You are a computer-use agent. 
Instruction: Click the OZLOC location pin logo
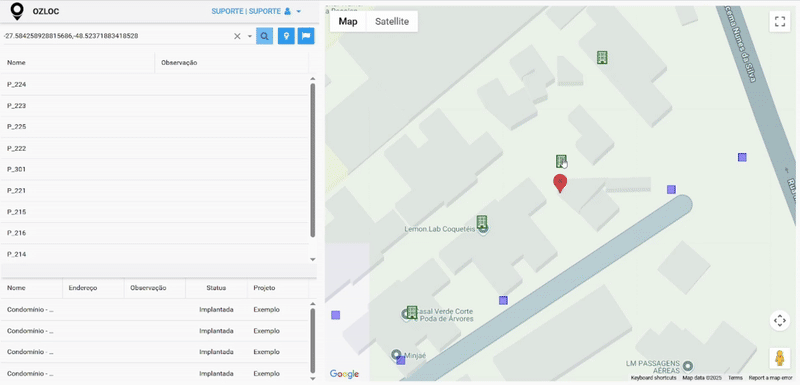click(x=18, y=11)
